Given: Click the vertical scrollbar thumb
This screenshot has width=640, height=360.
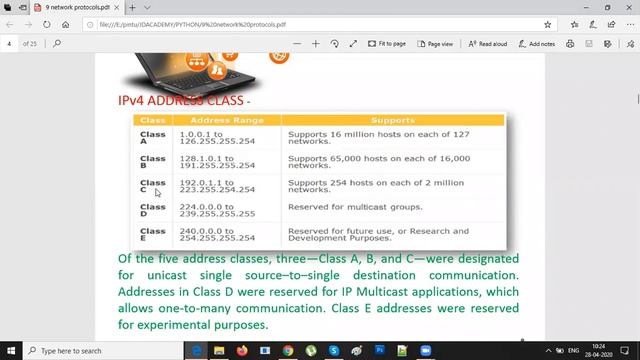Looking at the screenshot, I should tap(638, 99).
